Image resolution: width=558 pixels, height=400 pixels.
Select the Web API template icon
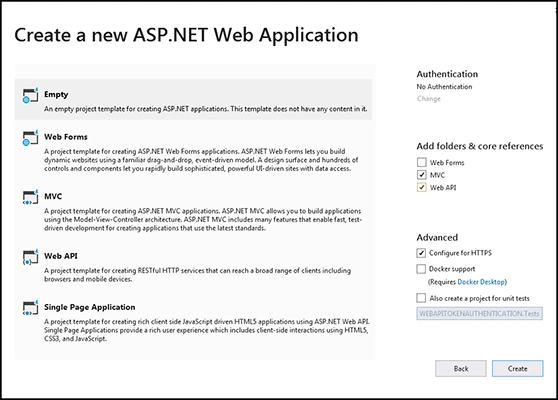click(x=30, y=257)
